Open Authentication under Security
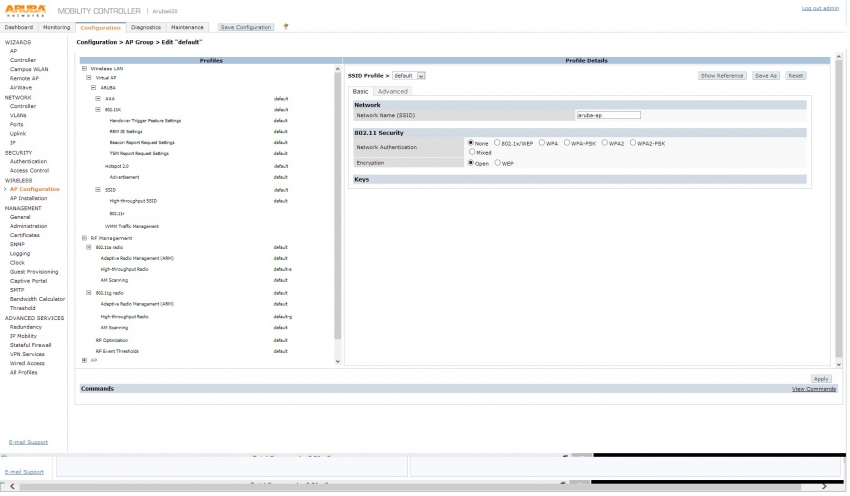 (x=28, y=162)
